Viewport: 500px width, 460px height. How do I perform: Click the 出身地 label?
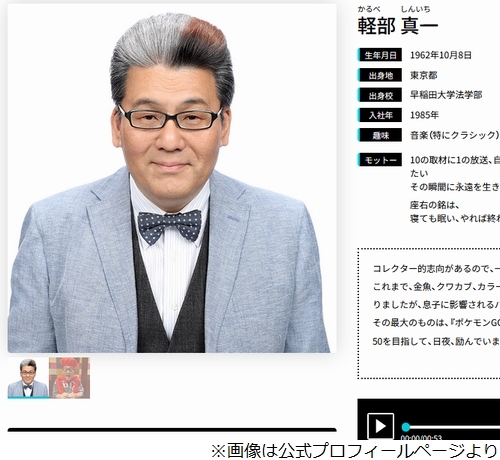[380, 75]
